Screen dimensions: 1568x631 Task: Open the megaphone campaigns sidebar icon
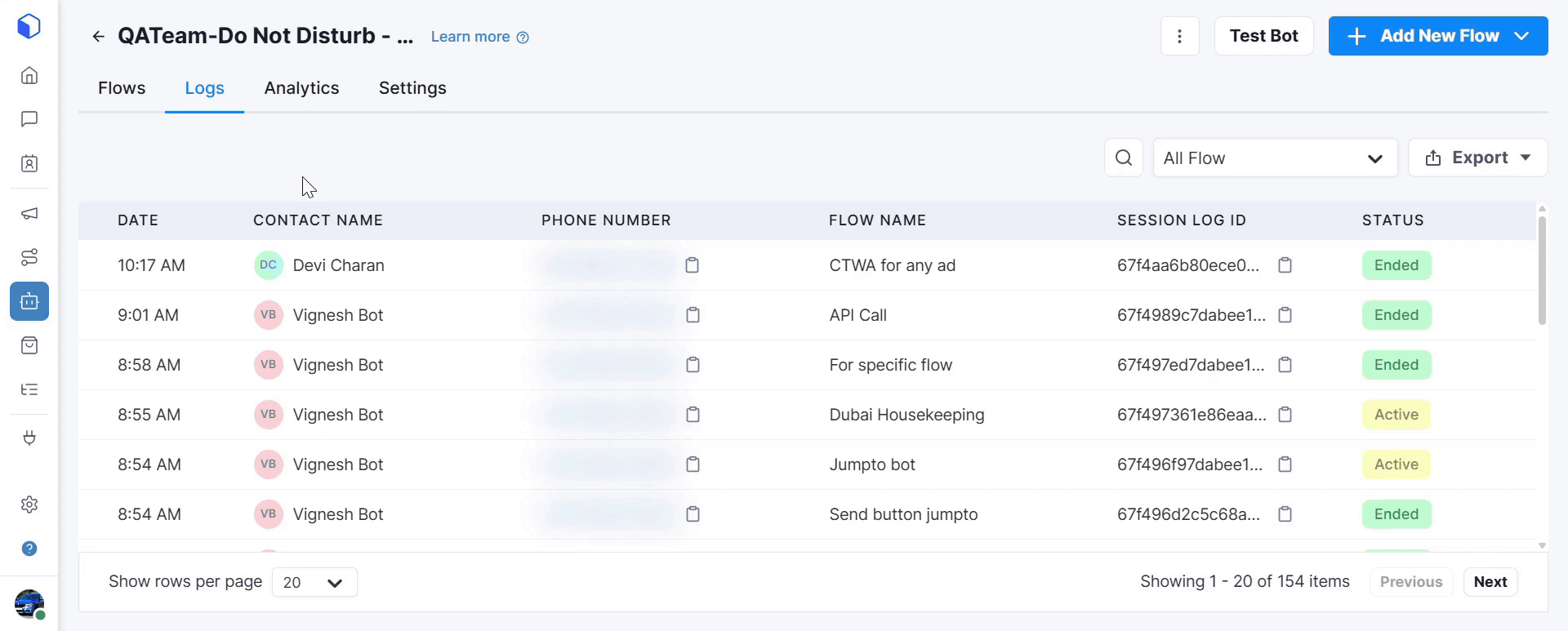point(29,214)
